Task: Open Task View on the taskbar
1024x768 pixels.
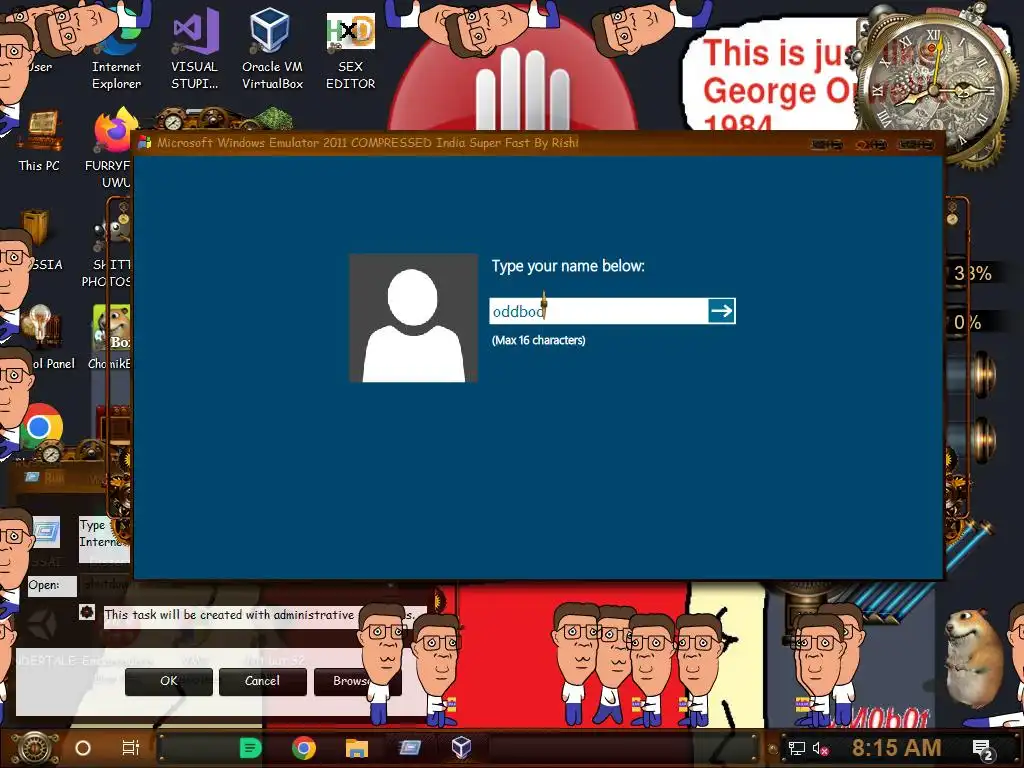Action: click(131, 748)
